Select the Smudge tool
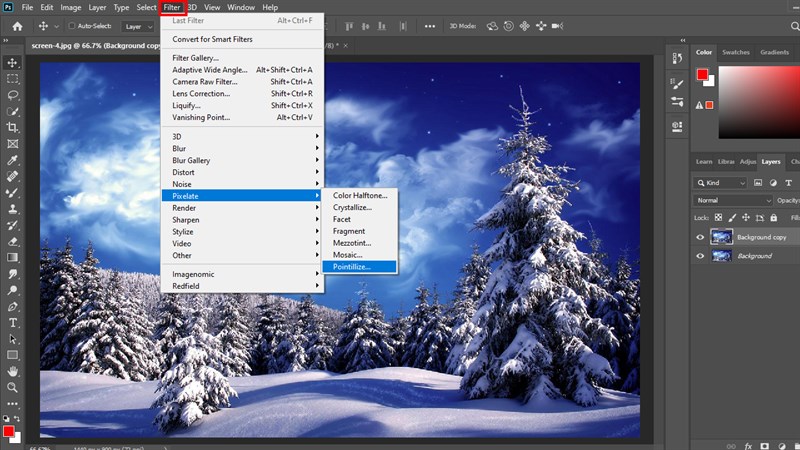The image size is (800, 450). click(x=12, y=274)
